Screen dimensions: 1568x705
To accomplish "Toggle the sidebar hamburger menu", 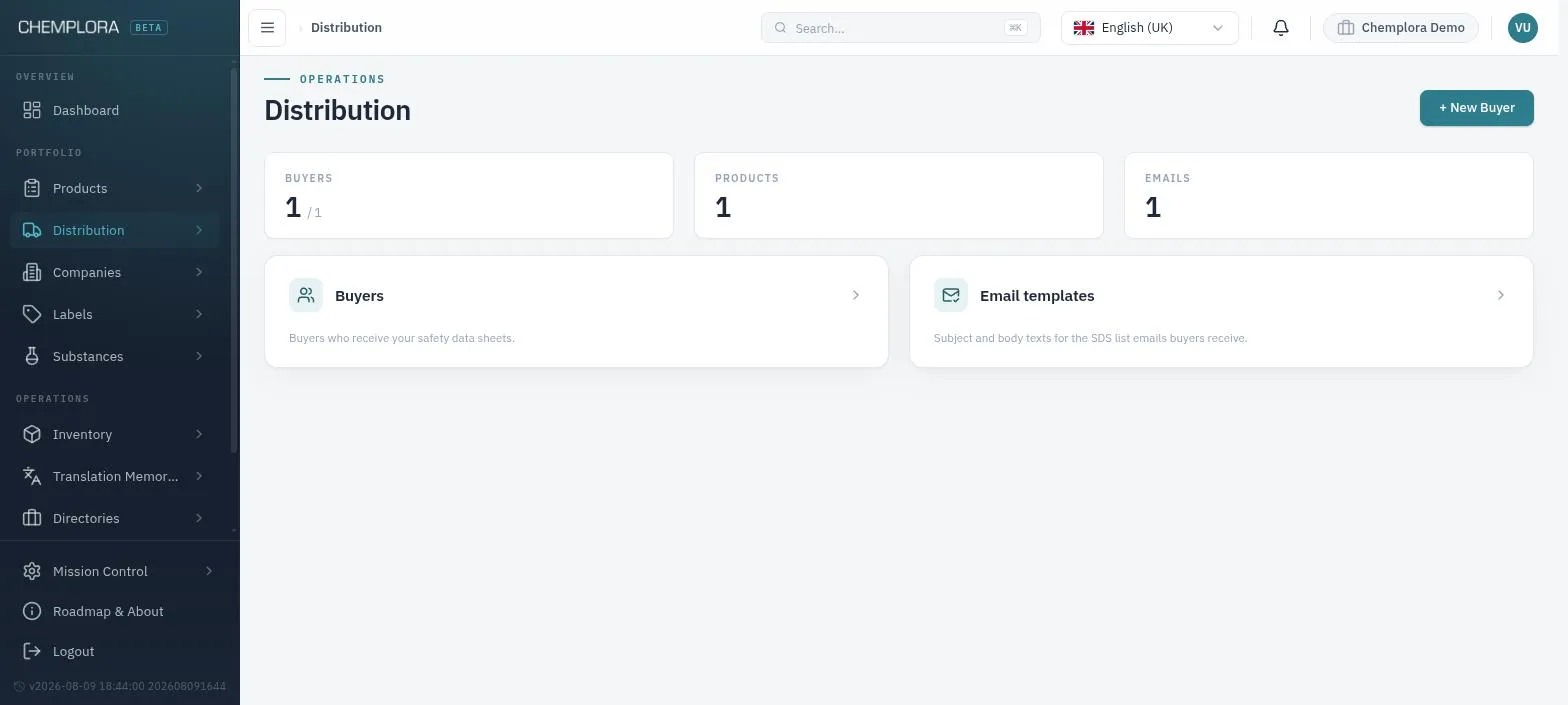I will [267, 27].
